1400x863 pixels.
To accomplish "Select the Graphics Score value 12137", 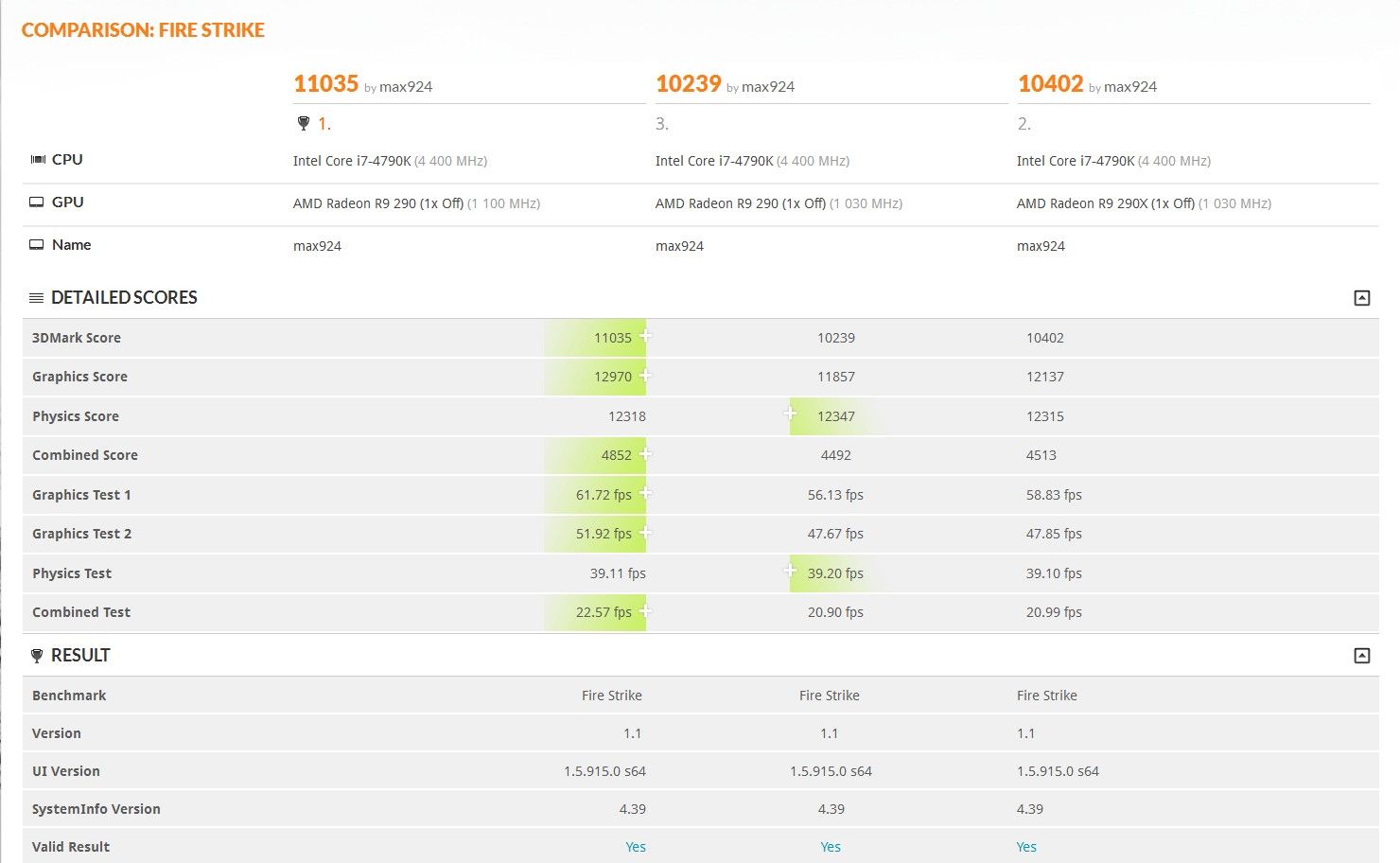I will point(1045,377).
